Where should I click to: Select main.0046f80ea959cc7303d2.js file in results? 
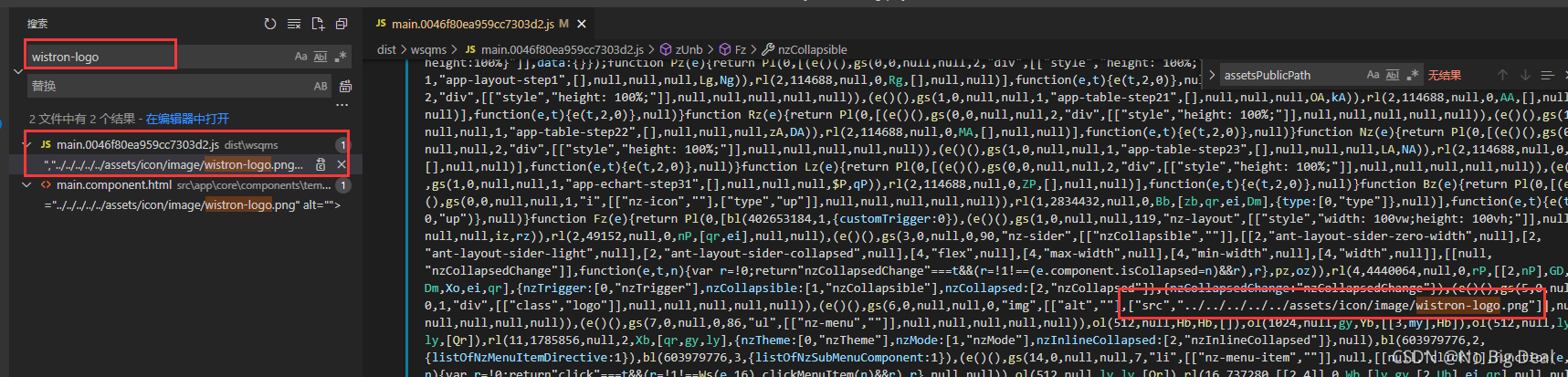coord(137,144)
